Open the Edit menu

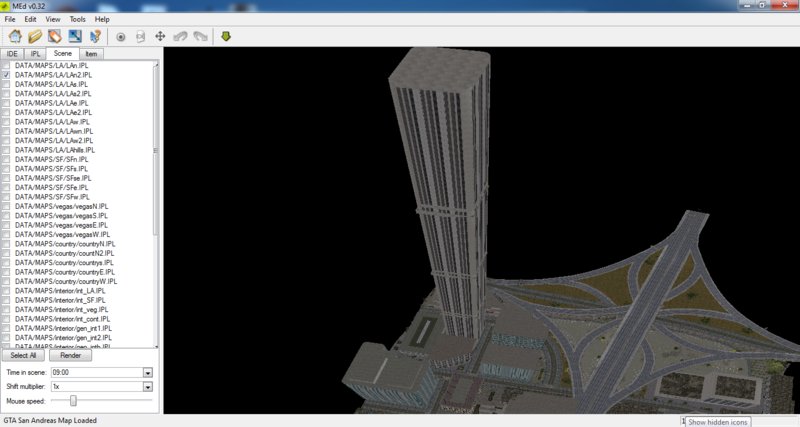(x=30, y=19)
